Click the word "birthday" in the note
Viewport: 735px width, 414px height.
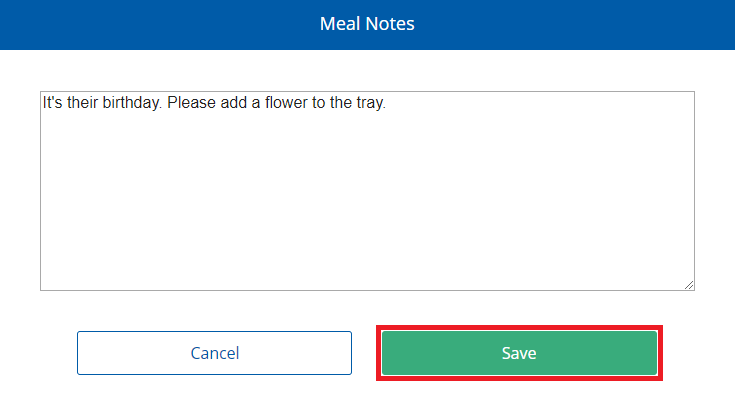click(x=133, y=103)
